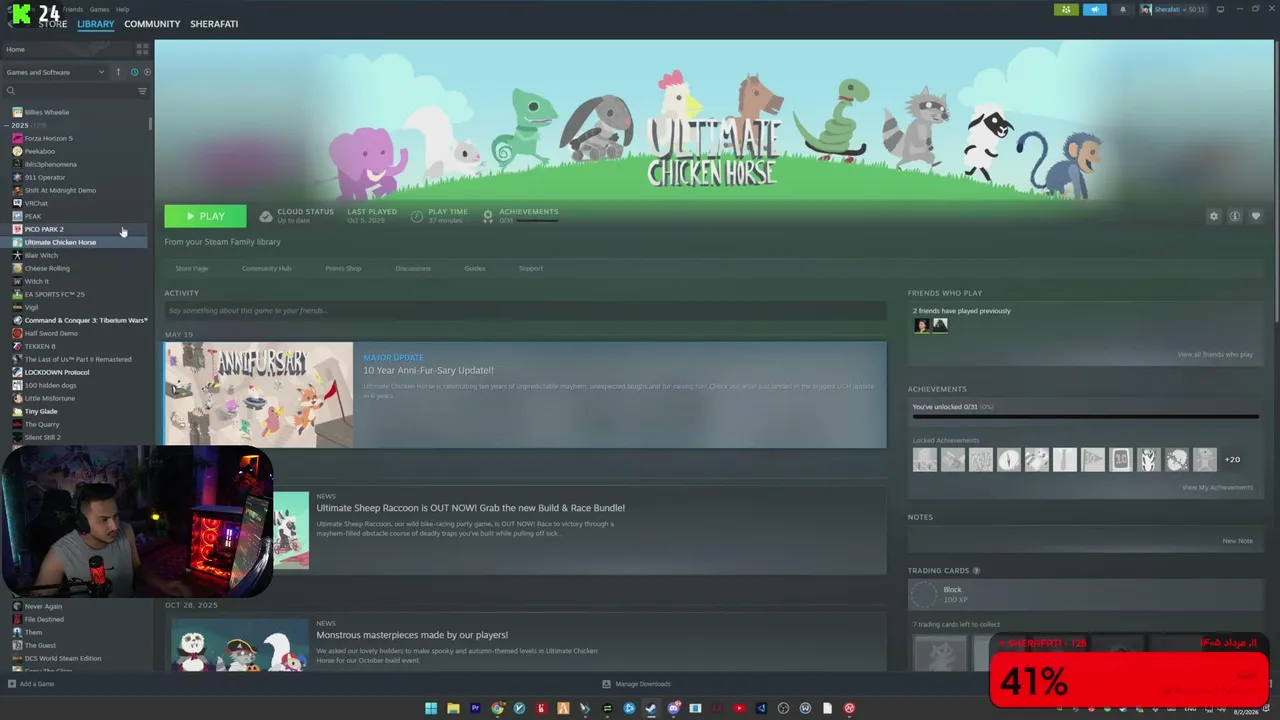The height and width of the screenshot is (720, 1280).
Task: Click the cloud status icon
Action: click(265, 216)
